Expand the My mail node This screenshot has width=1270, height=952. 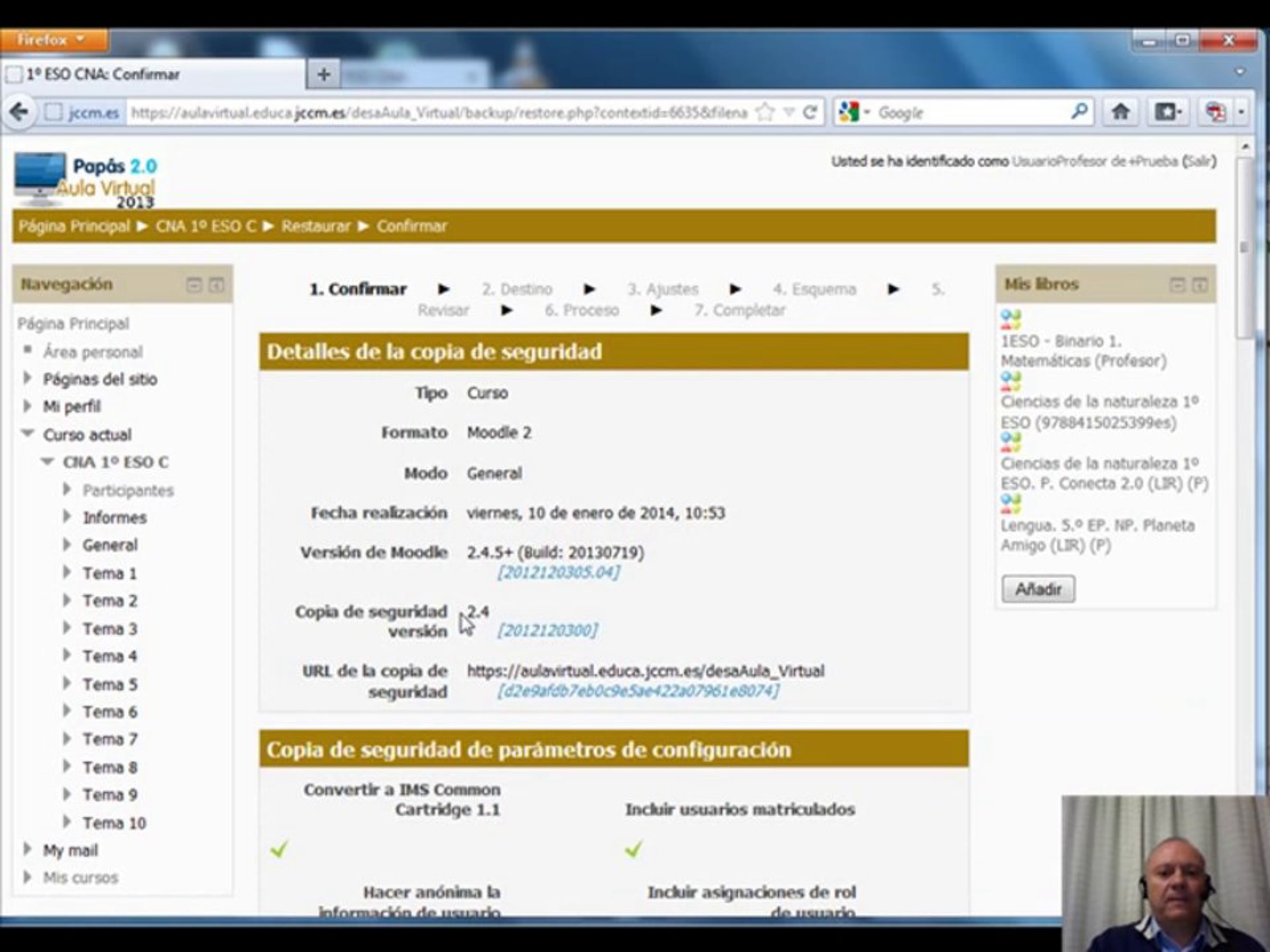tap(27, 849)
